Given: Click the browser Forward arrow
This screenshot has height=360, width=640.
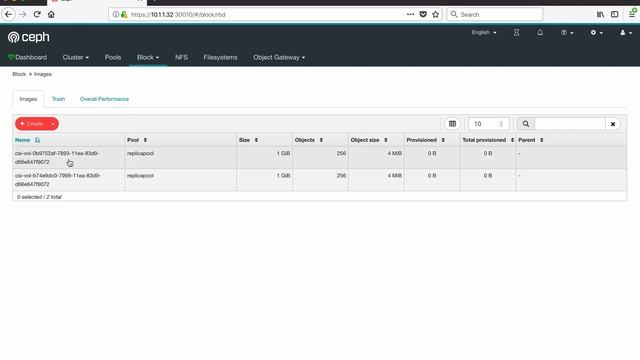Looking at the screenshot, I should pyautogui.click(x=23, y=14).
